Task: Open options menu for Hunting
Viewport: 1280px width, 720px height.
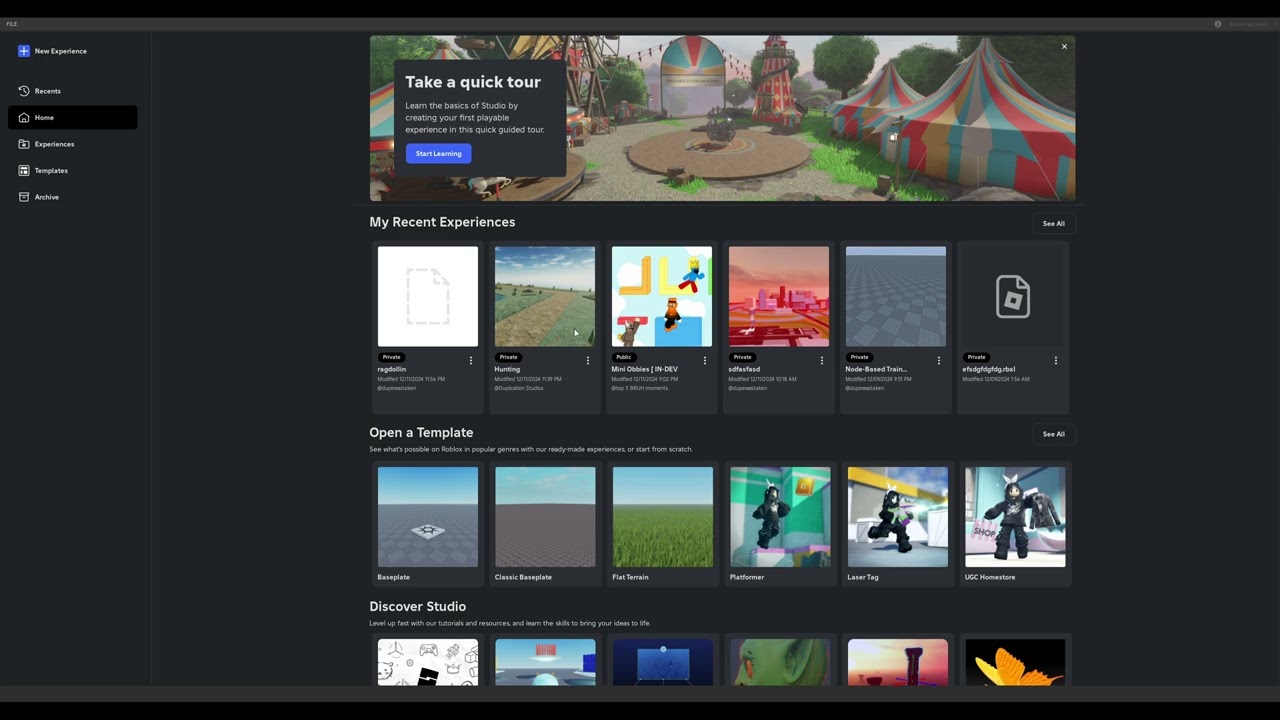Action: coord(588,361)
